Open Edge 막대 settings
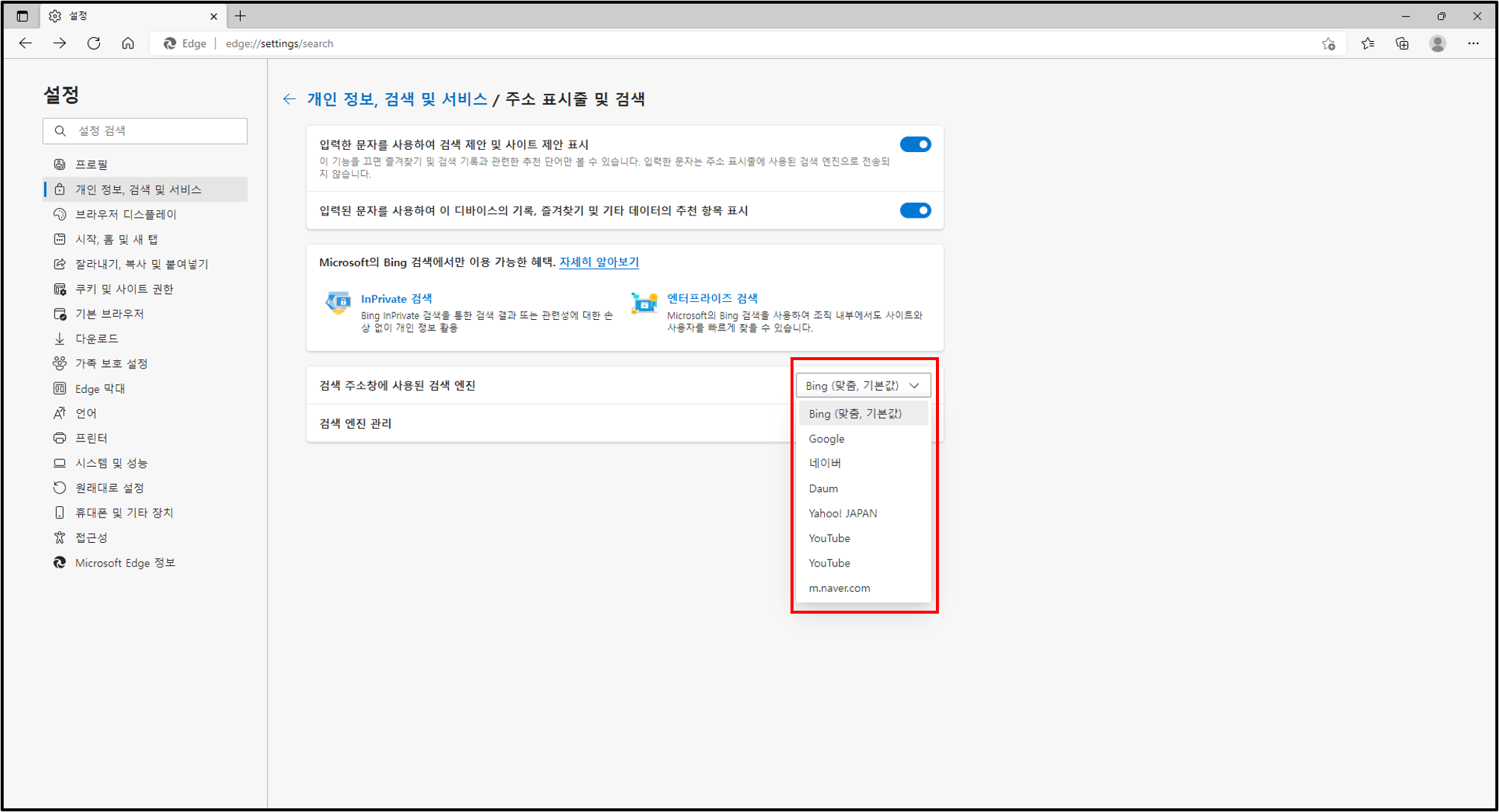The width and height of the screenshot is (1499, 812). (145, 388)
